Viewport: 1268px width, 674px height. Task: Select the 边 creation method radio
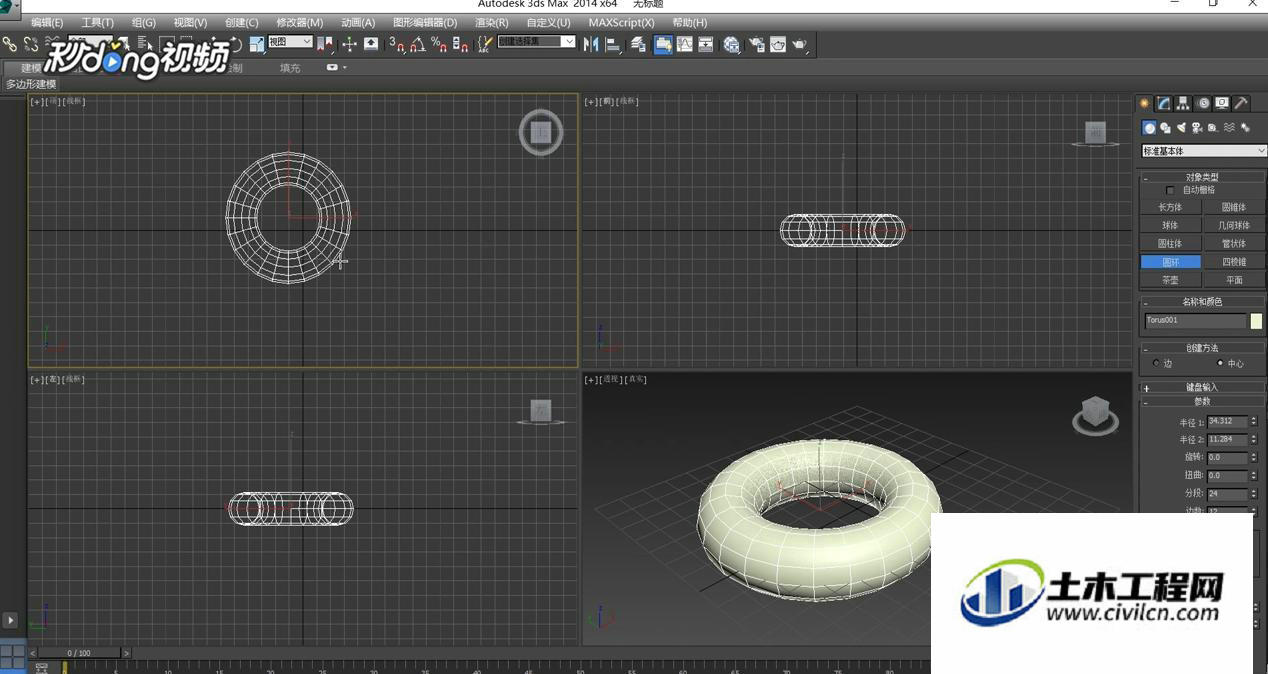[1157, 363]
